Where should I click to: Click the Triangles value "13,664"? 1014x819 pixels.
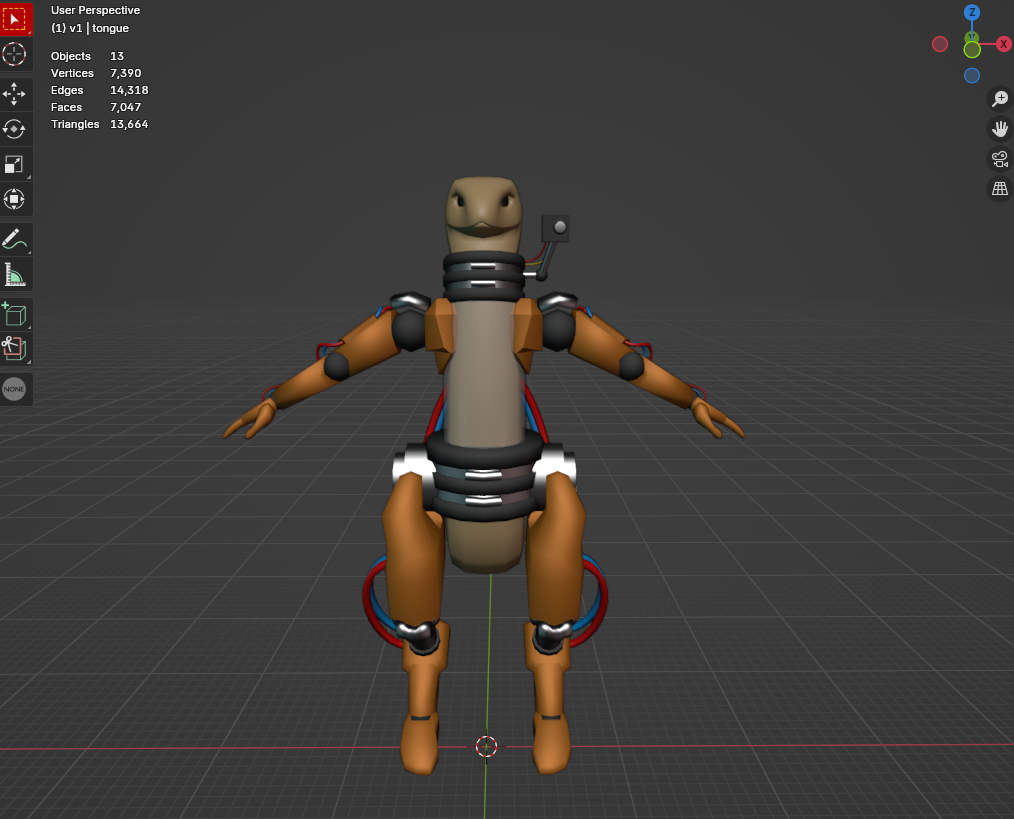click(129, 124)
